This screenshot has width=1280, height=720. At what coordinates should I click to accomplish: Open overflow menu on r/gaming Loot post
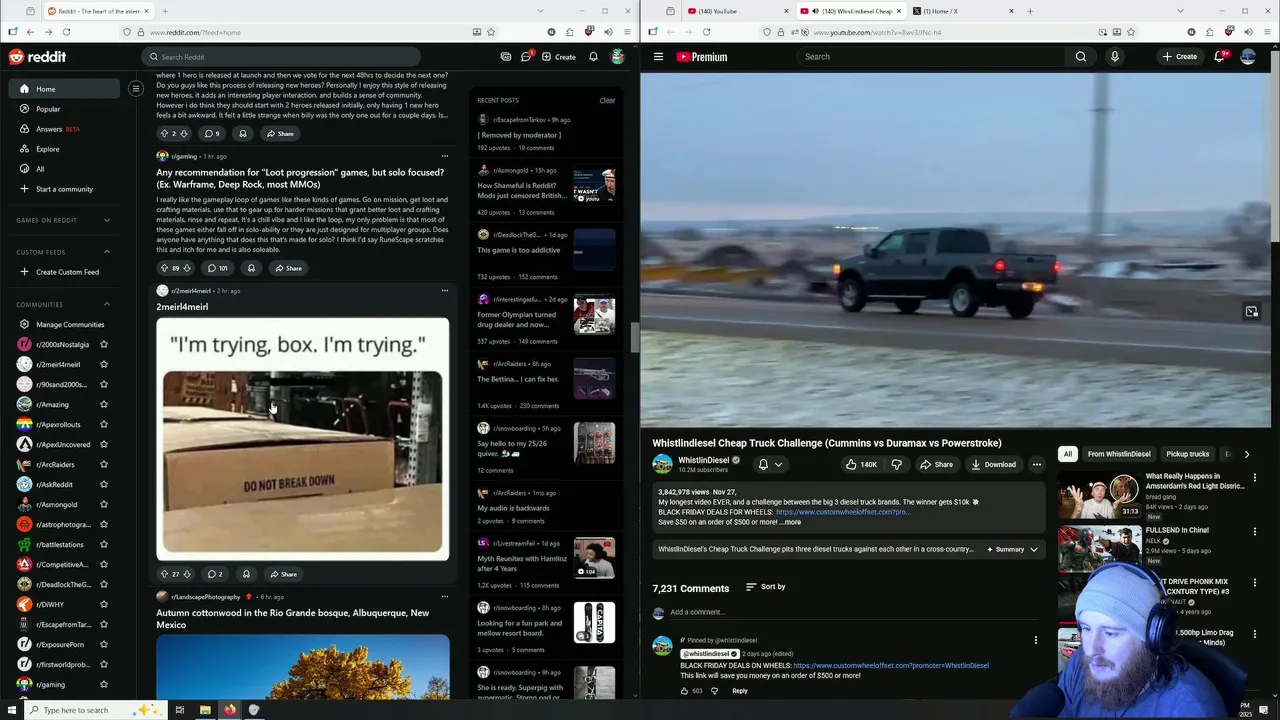coord(445,156)
